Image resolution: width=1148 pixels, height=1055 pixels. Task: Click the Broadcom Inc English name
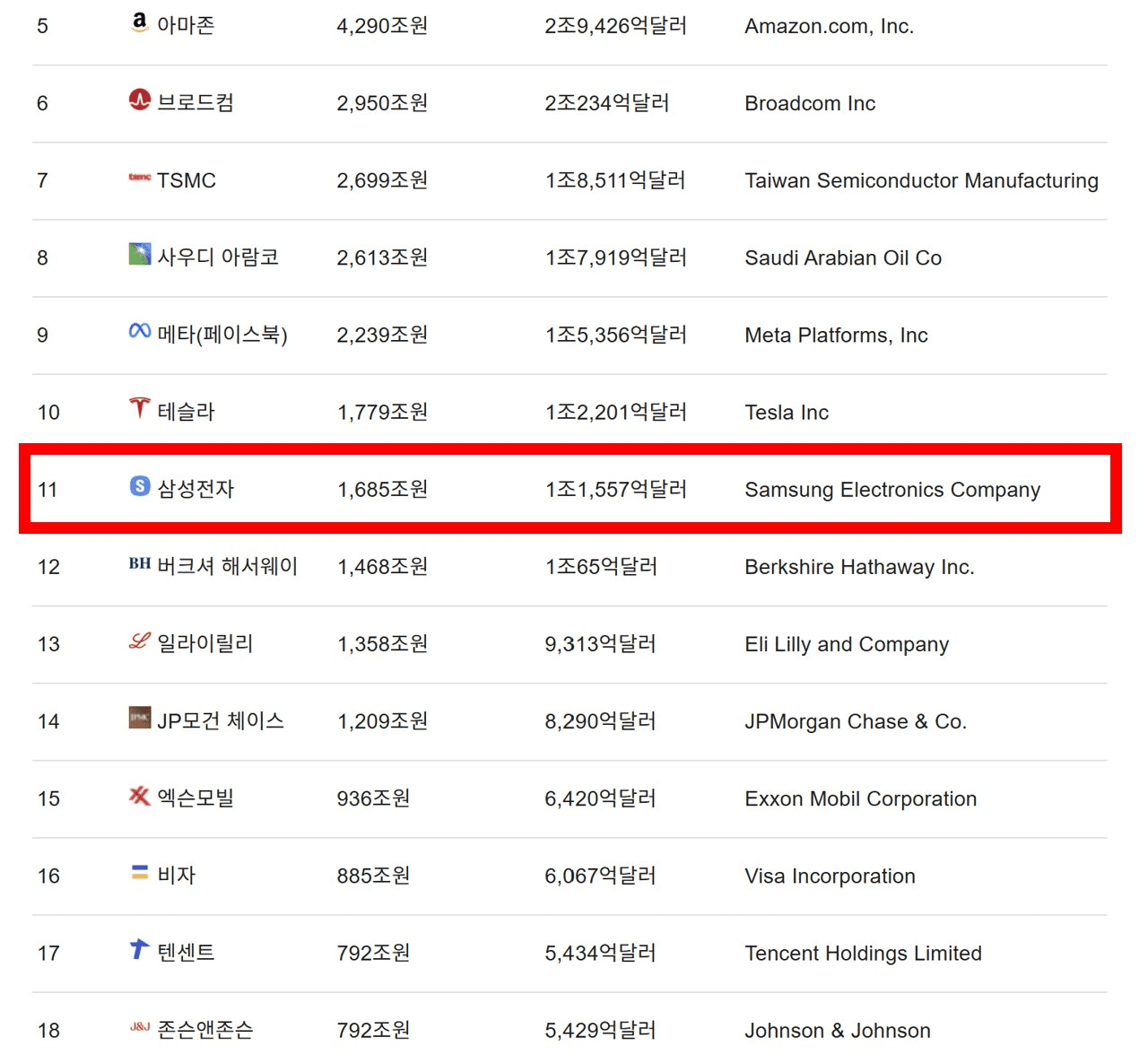[x=810, y=103]
